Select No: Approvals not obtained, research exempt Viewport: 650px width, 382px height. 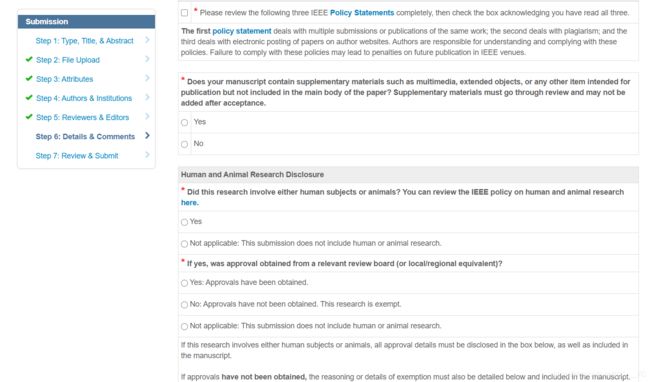[x=184, y=305]
